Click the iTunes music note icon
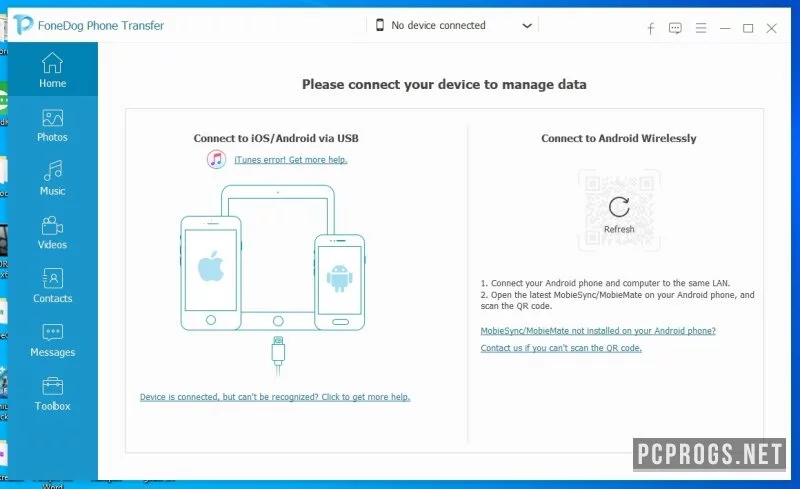 [216, 159]
